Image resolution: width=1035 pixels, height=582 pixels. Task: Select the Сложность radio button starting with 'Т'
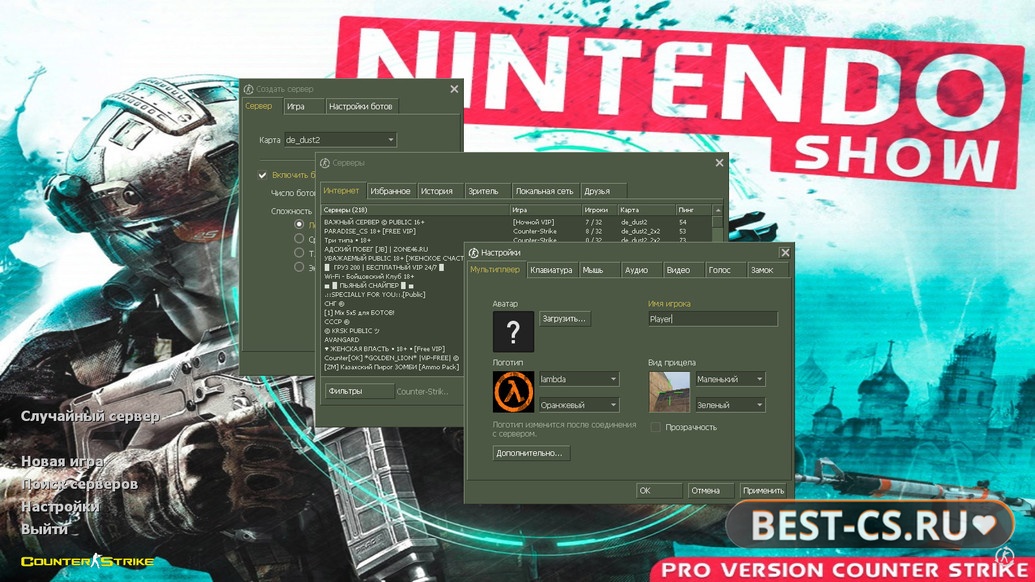click(299, 253)
